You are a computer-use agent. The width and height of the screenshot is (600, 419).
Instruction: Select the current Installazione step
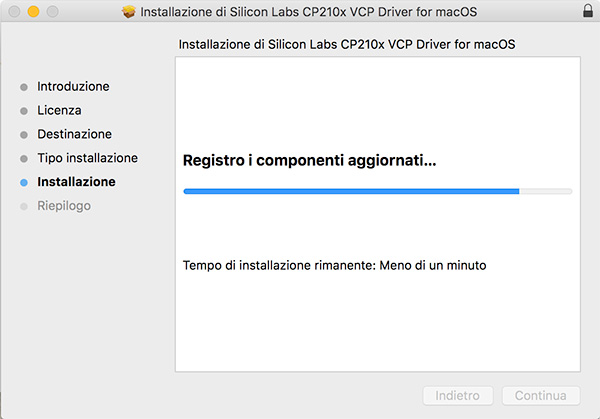pos(76,182)
